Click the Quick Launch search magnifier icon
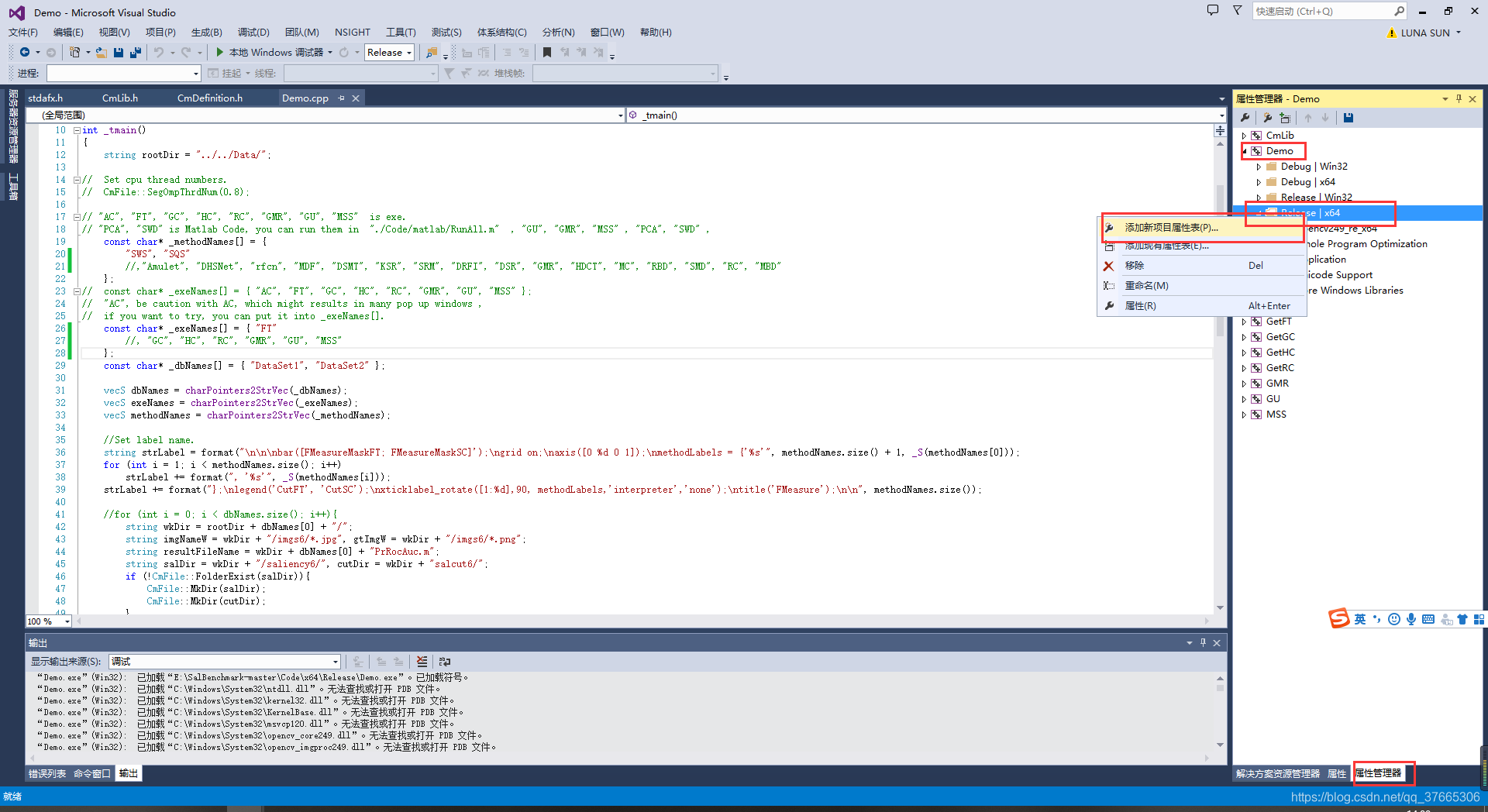Screen dimensions: 1488x812 pos(1399,11)
